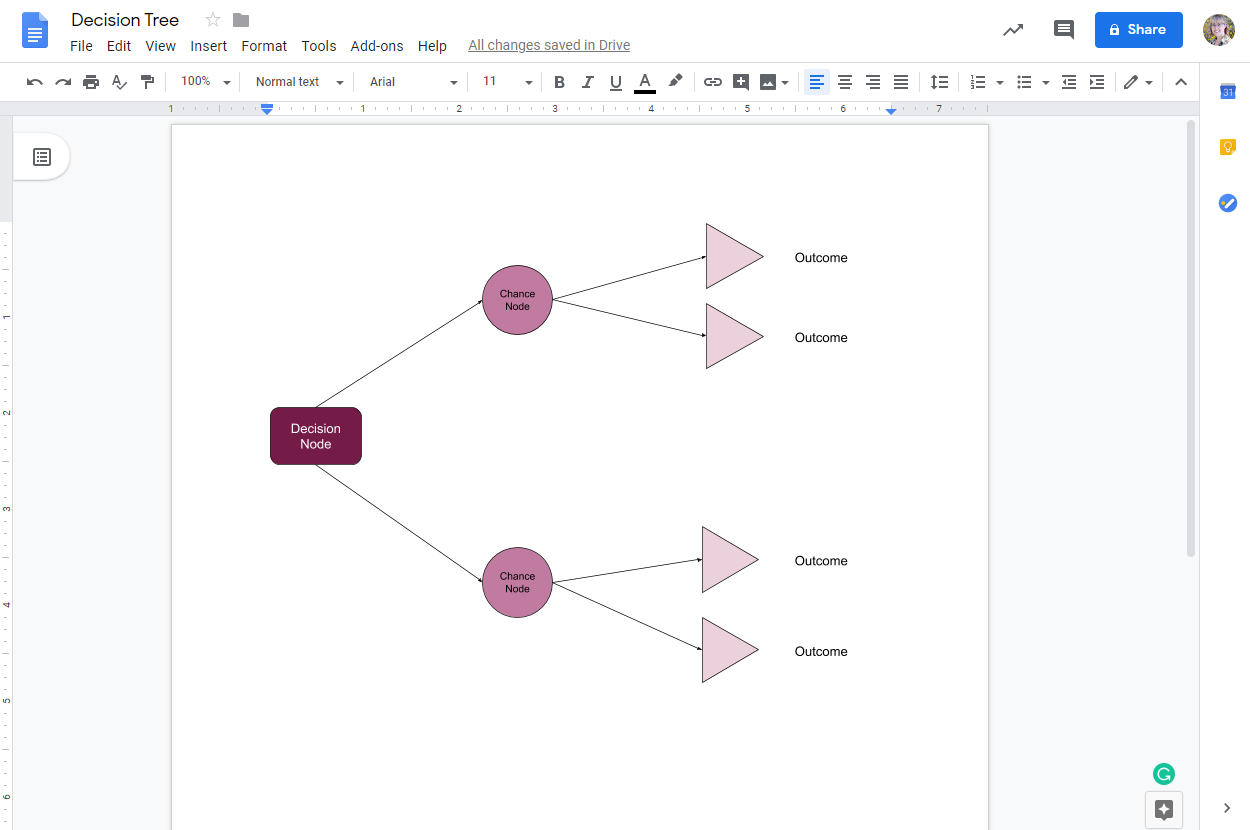This screenshot has width=1250, height=830.
Task: Open the Add-ons menu
Action: [x=377, y=46]
